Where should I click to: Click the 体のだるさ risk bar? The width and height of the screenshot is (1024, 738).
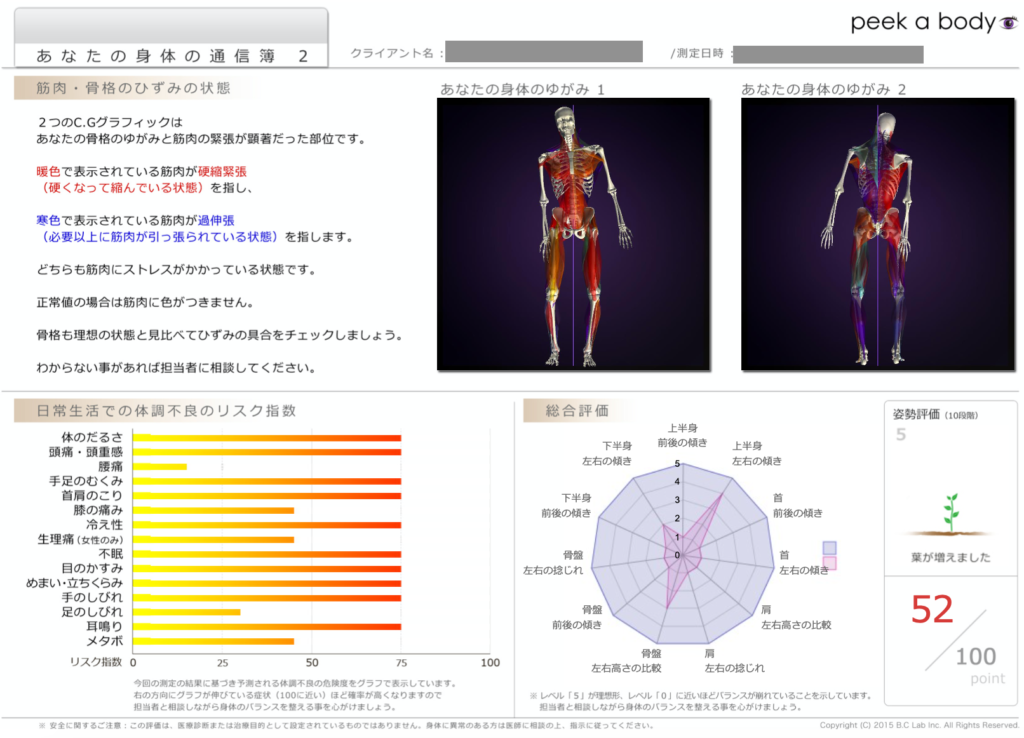267,438
